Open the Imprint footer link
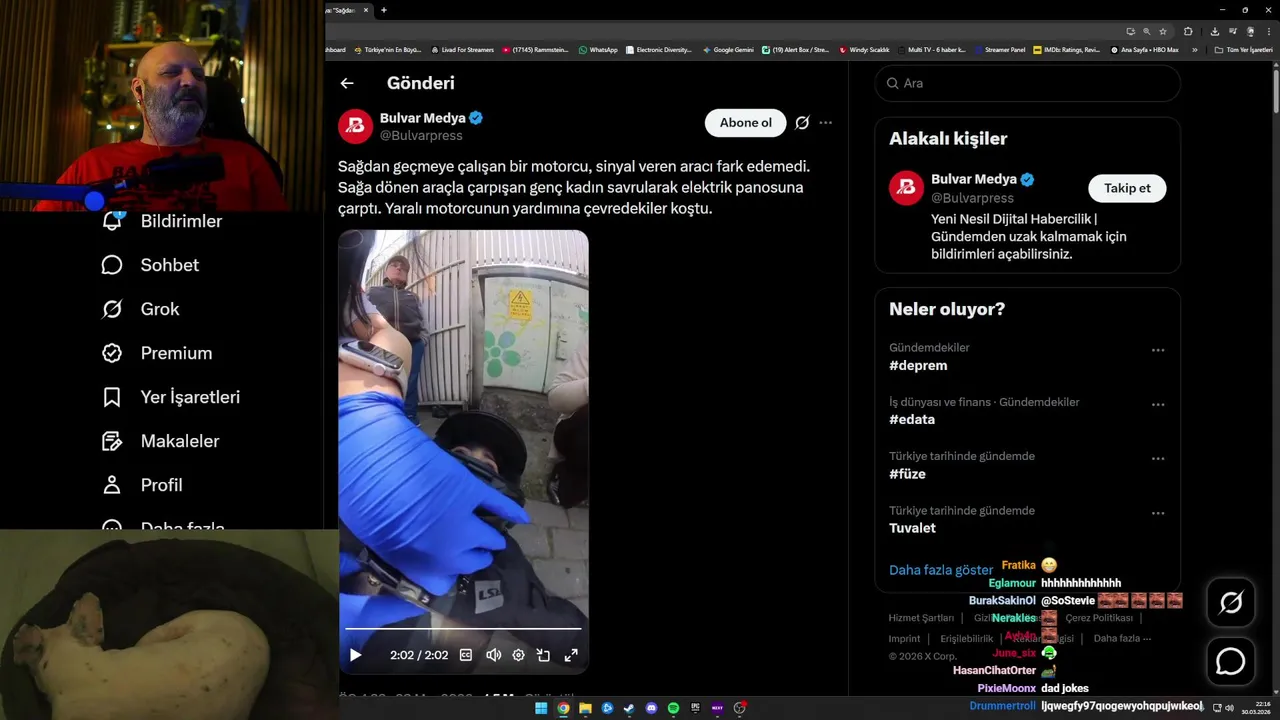 coord(904,638)
